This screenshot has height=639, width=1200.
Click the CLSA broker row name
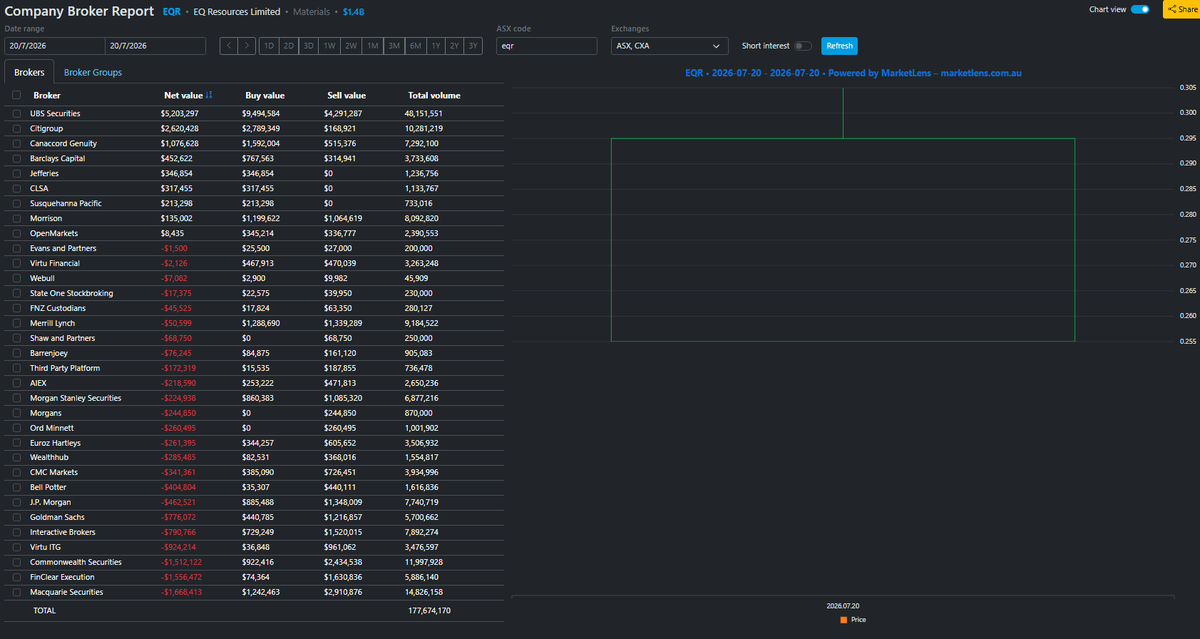pos(39,189)
